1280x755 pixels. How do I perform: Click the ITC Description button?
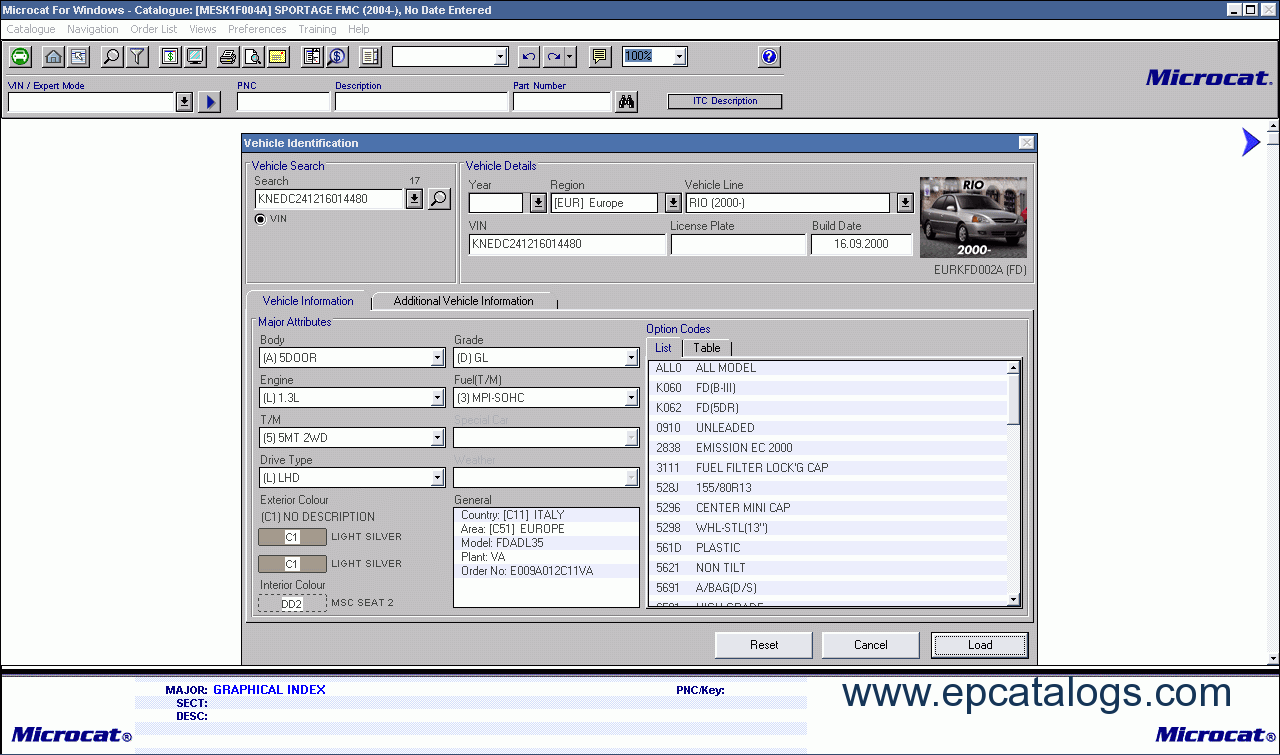pyautogui.click(x=725, y=101)
